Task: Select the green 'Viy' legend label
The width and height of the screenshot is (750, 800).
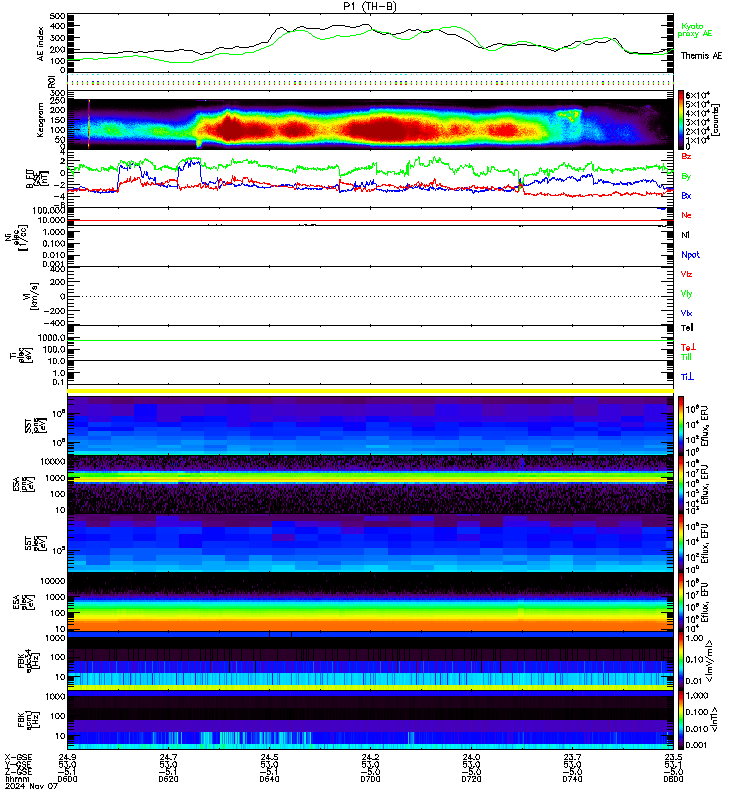Action: [686, 294]
